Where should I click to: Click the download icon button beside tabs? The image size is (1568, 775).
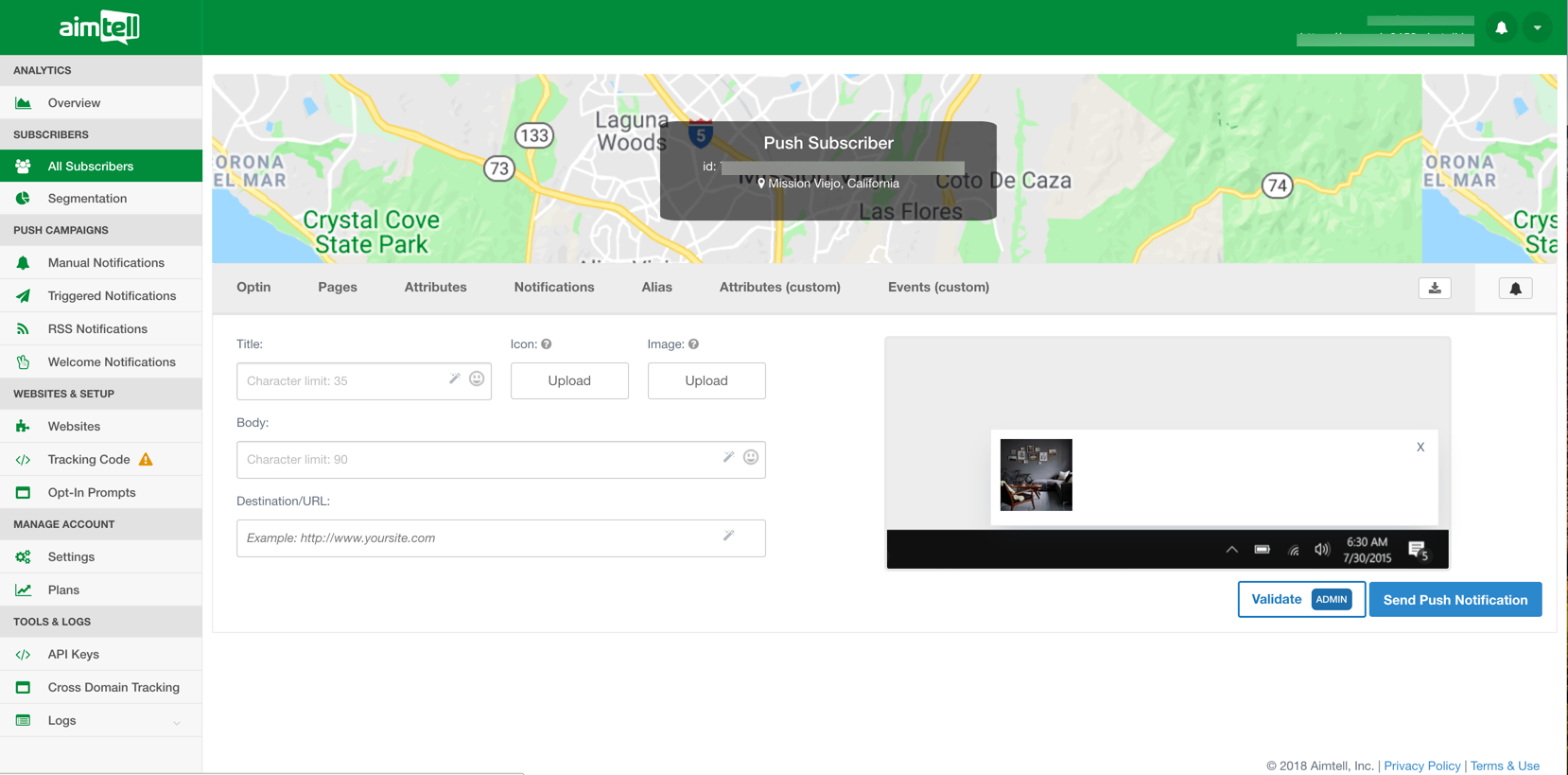(1435, 289)
